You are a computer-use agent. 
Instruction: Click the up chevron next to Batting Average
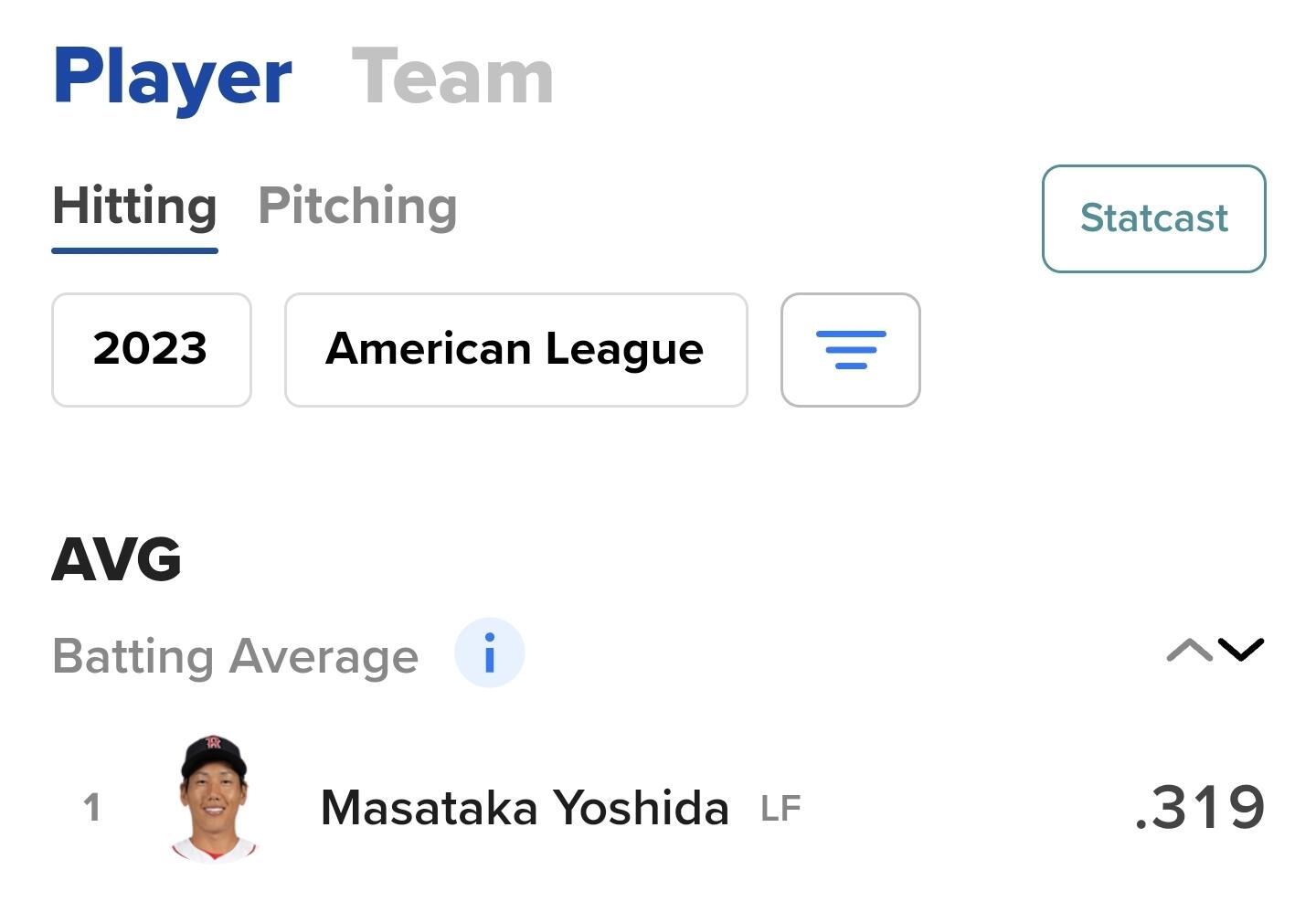coord(1189,650)
